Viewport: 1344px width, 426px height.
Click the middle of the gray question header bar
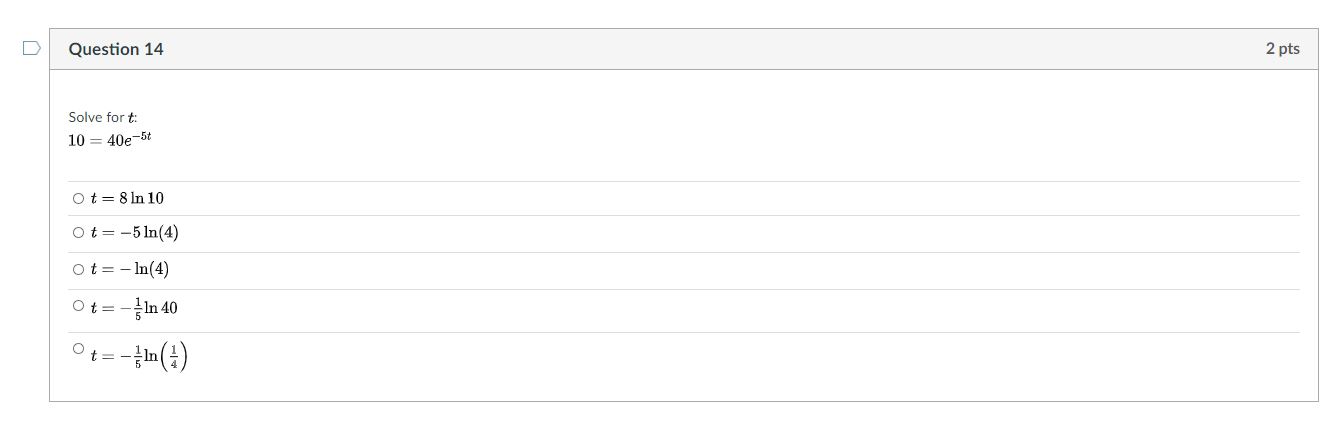tap(683, 49)
